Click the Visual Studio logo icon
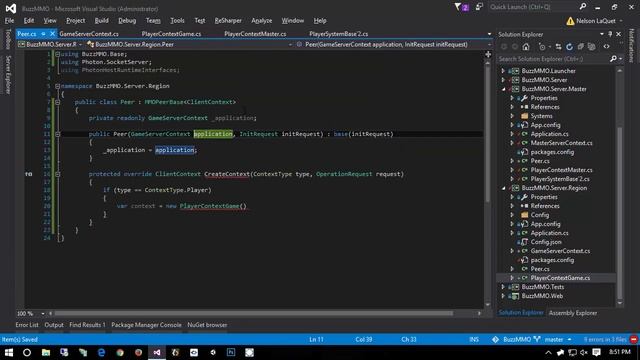 11,8
